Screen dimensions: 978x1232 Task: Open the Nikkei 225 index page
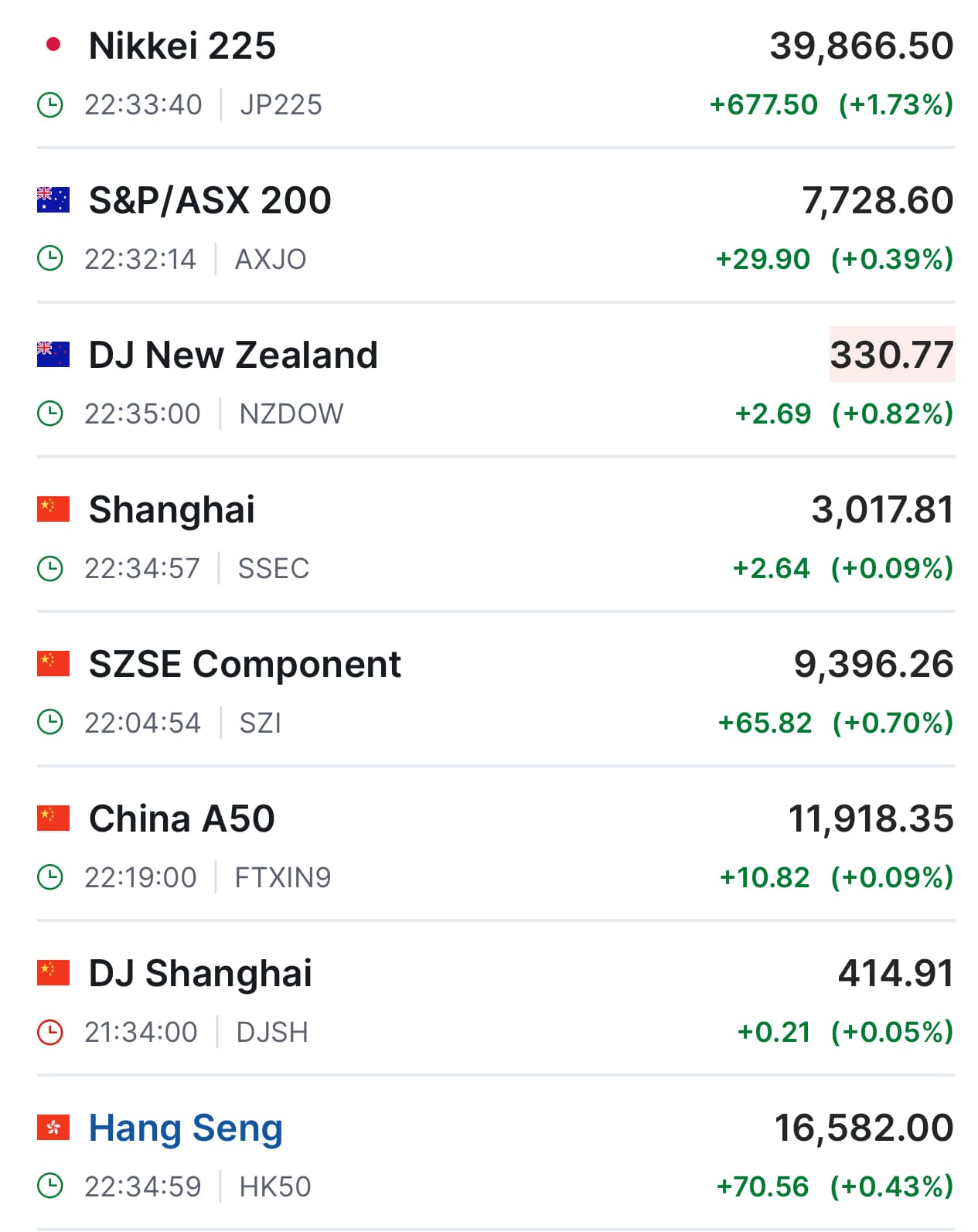pos(182,46)
